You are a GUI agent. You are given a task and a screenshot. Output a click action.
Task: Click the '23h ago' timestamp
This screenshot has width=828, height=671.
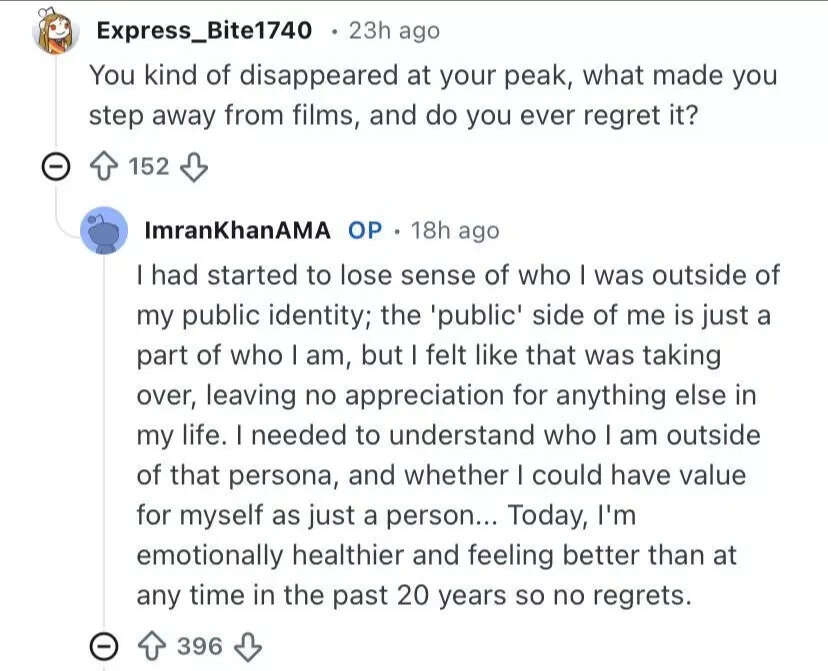[394, 31]
